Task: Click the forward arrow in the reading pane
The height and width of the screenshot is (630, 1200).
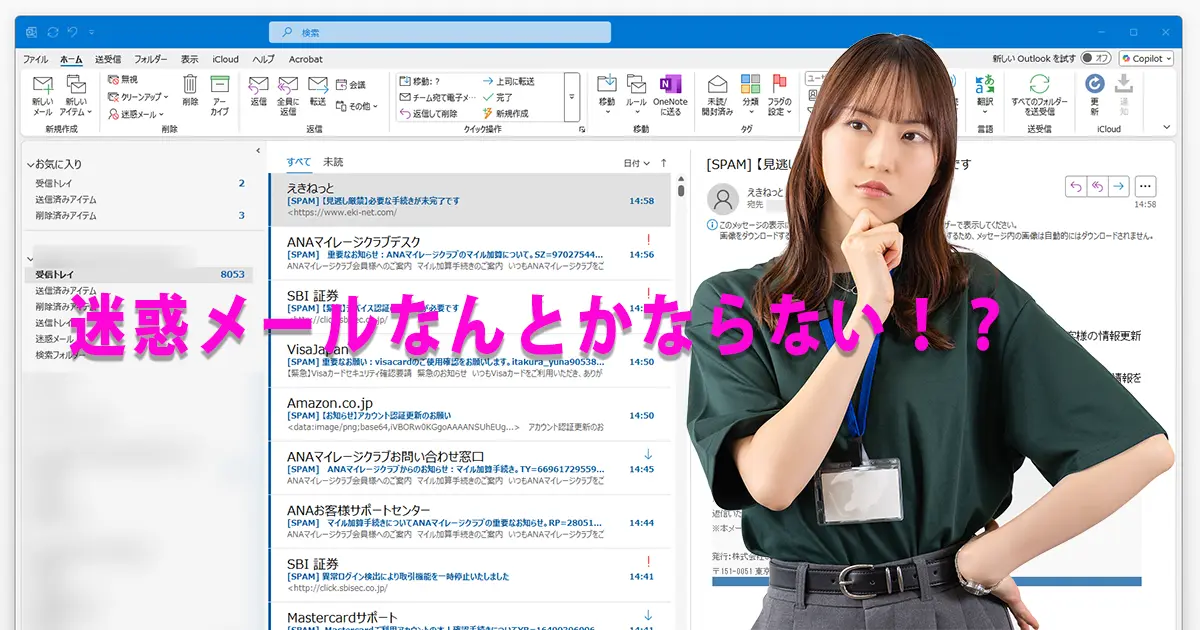Action: 1119,186
